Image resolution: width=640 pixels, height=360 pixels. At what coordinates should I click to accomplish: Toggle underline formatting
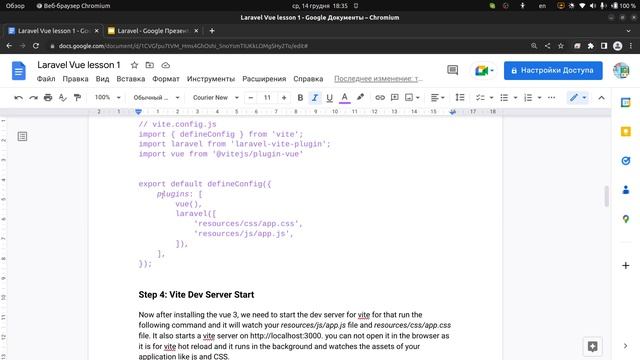click(329, 98)
